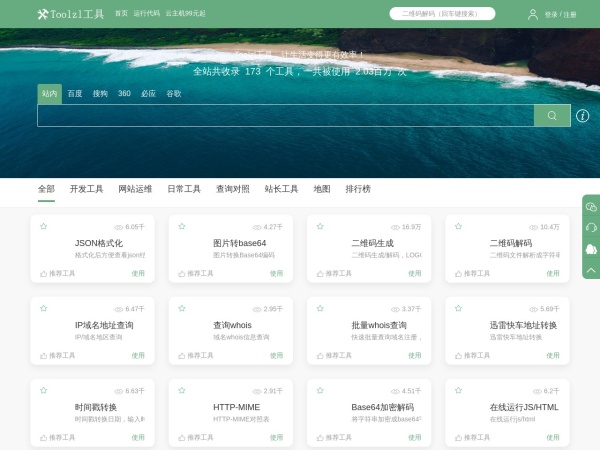This screenshot has height=450, width=600.
Task: Select the 百度 search engine tab
Action: point(75,93)
